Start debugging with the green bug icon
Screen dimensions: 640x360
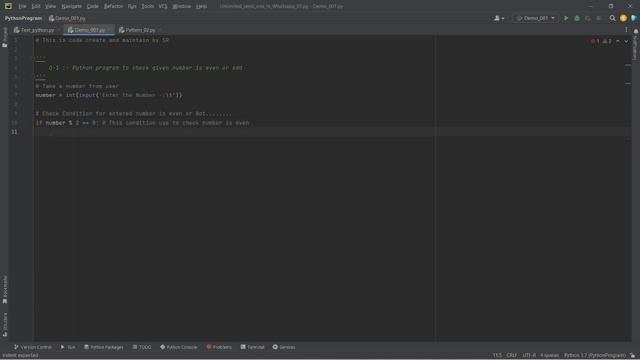pyautogui.click(x=577, y=18)
